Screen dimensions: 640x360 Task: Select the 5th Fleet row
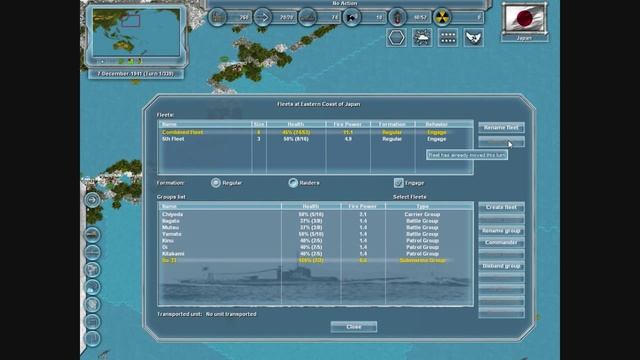pyautogui.click(x=316, y=139)
